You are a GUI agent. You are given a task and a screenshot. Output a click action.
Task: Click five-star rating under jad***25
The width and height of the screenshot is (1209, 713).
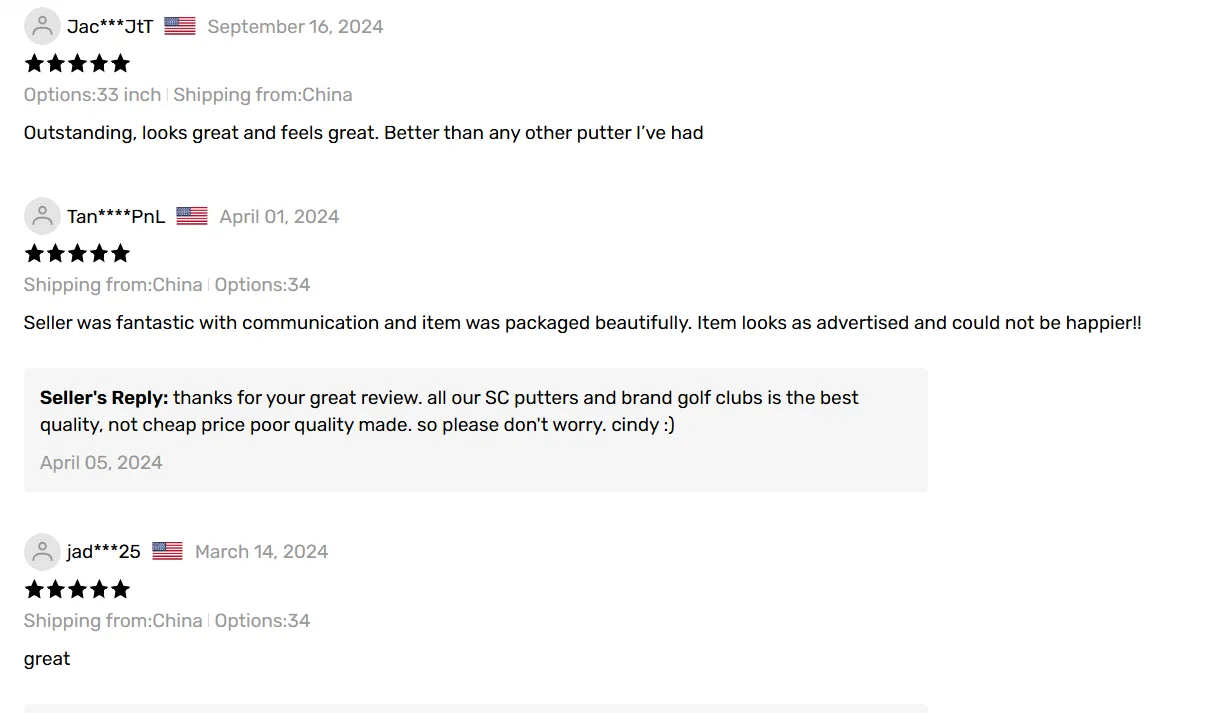point(77,589)
